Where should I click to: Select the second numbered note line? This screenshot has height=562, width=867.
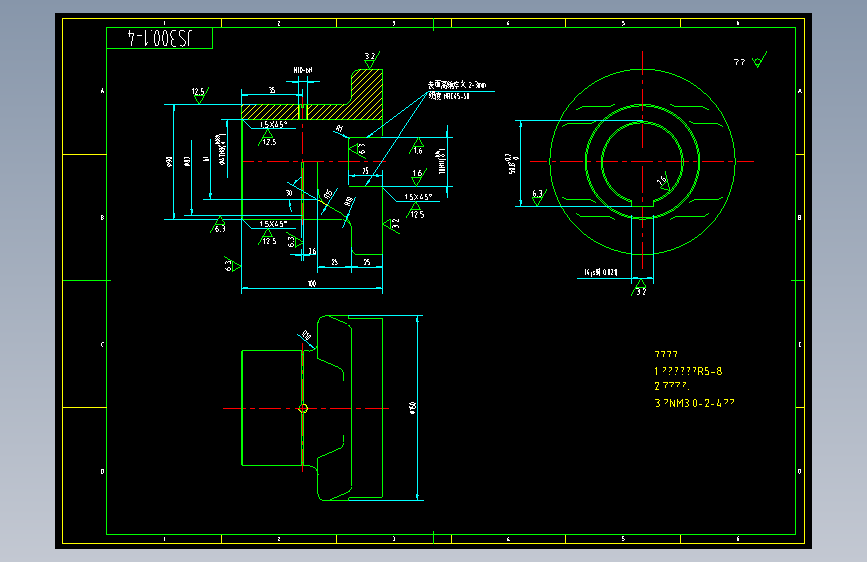(x=672, y=386)
